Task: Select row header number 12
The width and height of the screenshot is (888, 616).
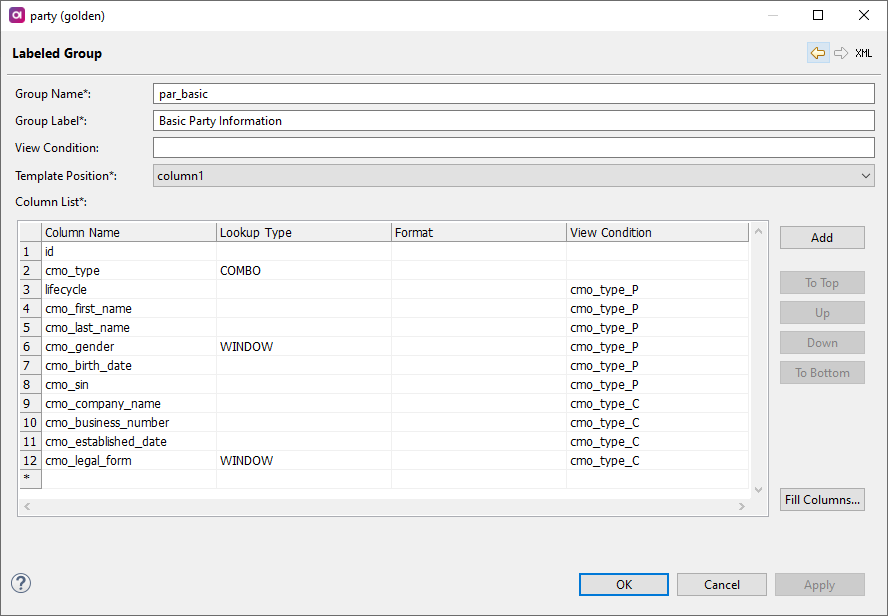Action: click(x=30, y=461)
